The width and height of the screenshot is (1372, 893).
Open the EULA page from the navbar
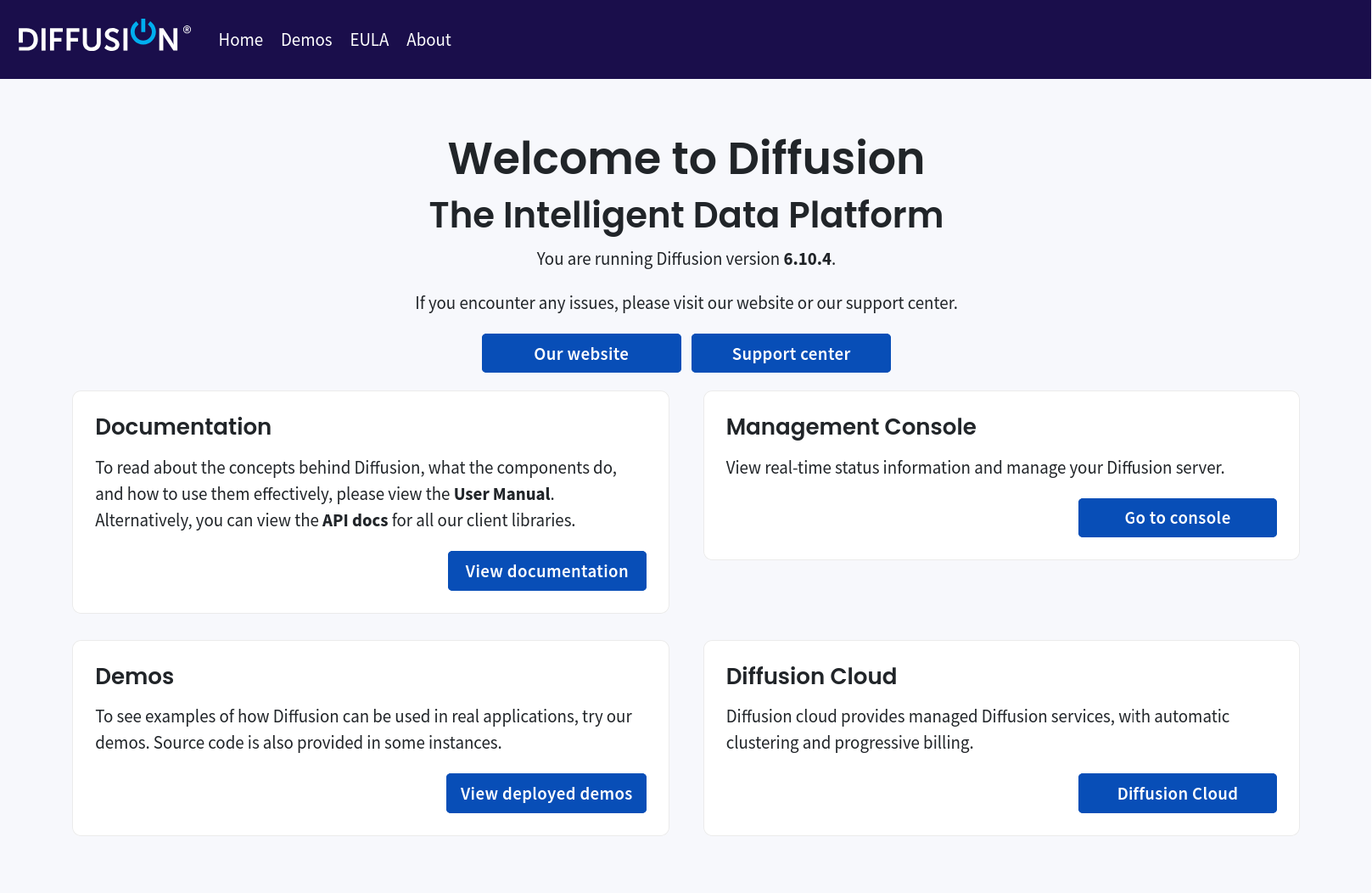coord(369,40)
